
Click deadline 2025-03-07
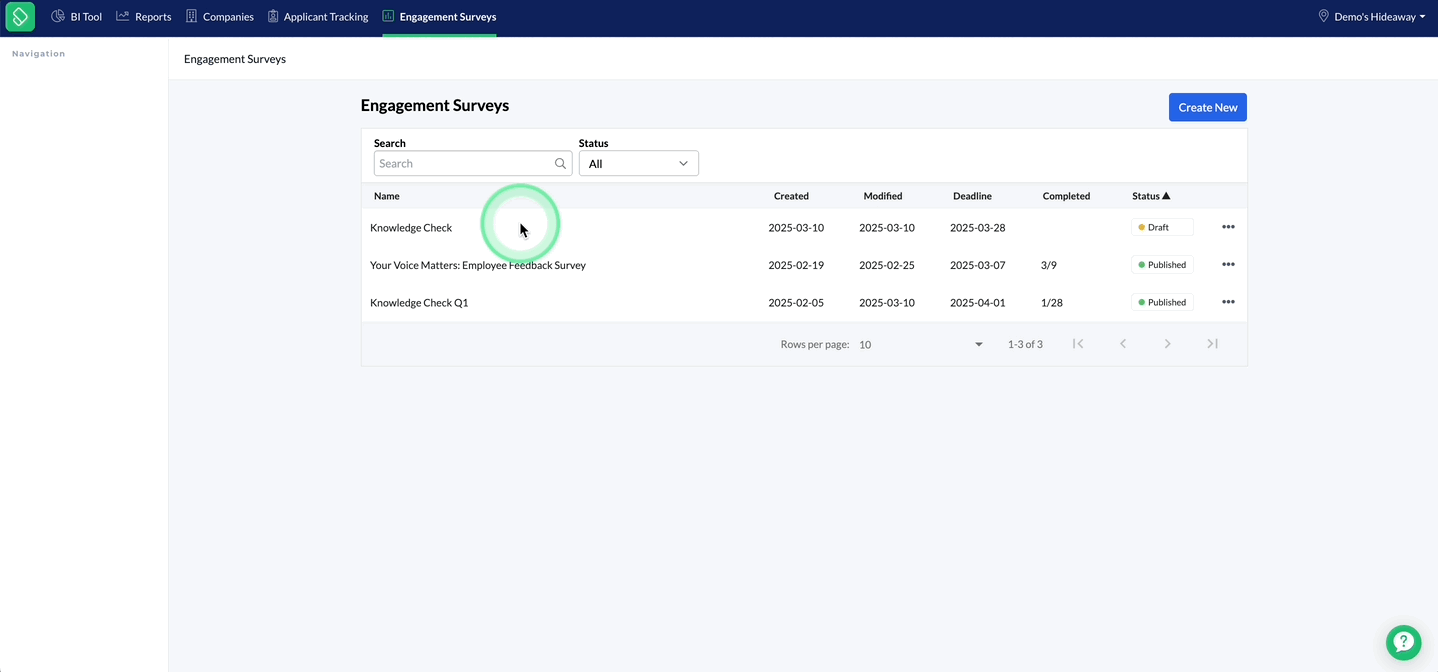[977, 265]
